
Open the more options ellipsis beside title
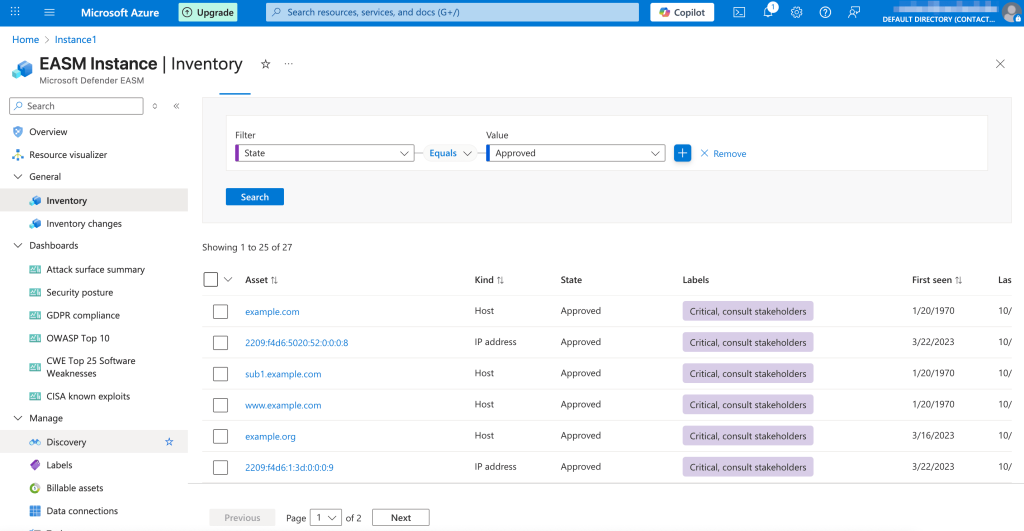[289, 64]
